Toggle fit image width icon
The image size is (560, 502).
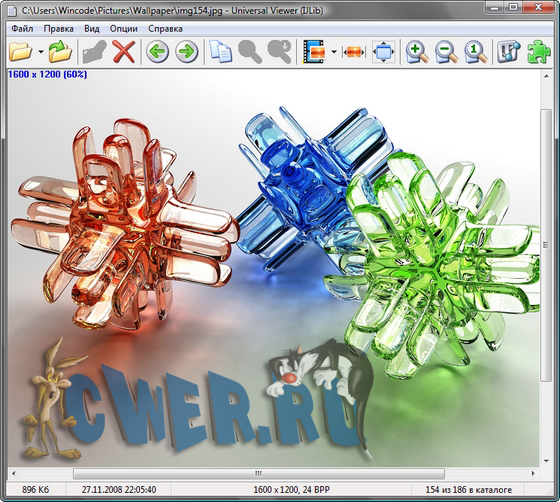tap(354, 52)
